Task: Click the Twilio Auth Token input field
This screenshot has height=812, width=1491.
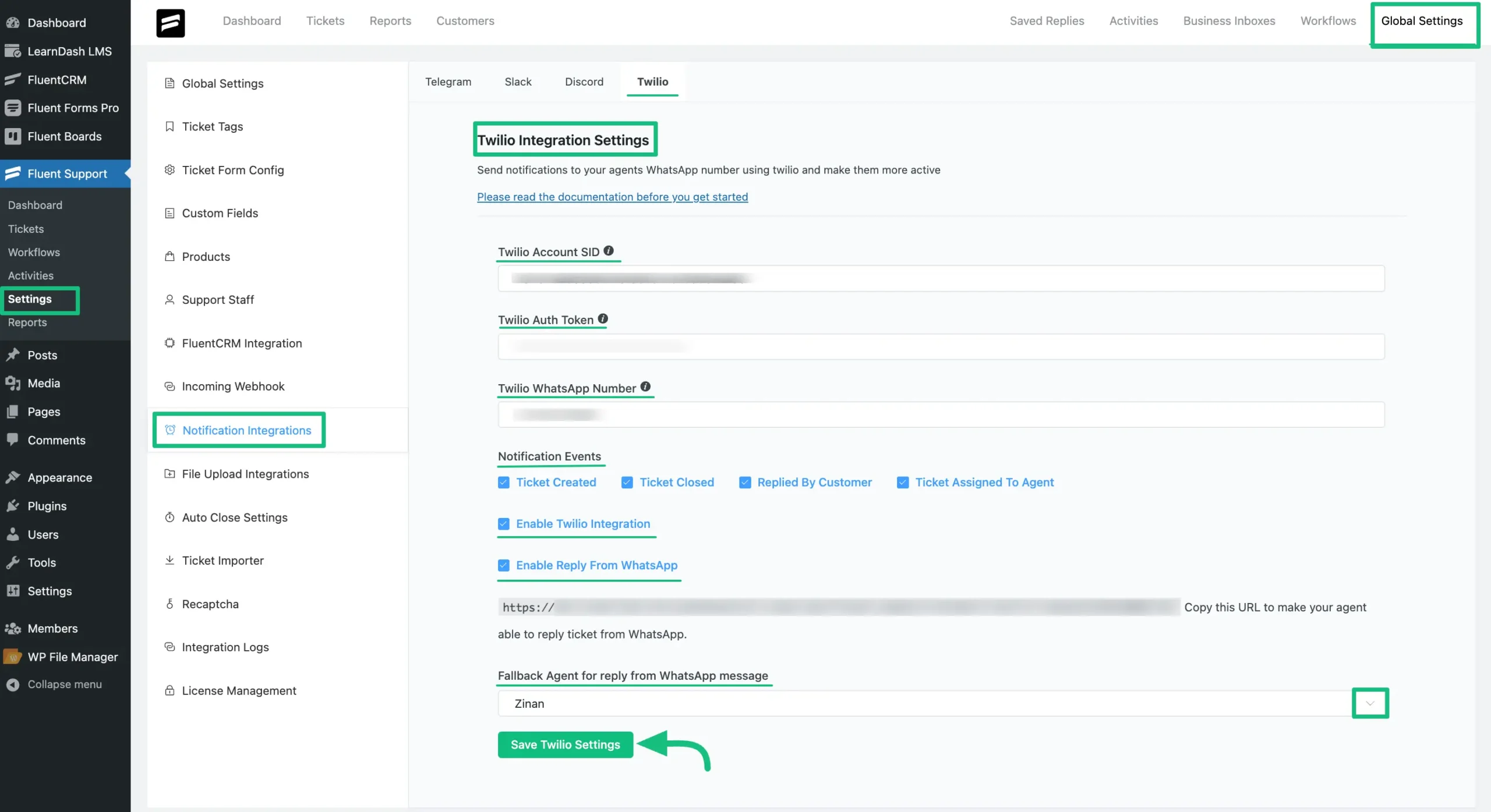Action: (x=941, y=346)
